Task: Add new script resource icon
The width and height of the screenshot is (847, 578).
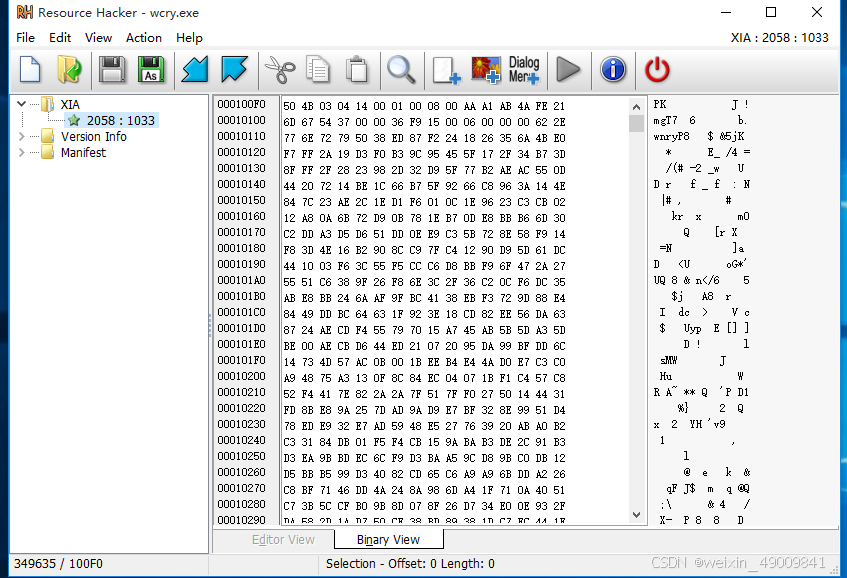Action: pyautogui.click(x=446, y=71)
